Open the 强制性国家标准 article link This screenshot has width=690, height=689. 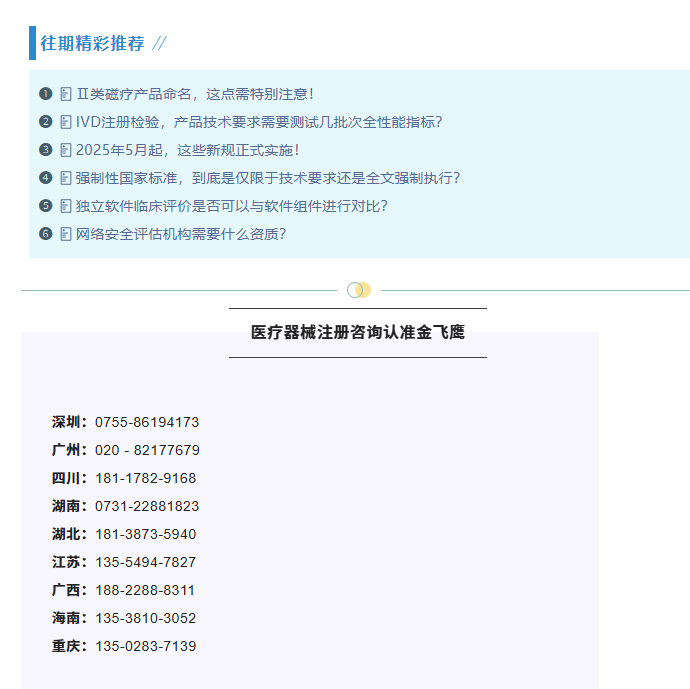(268, 178)
